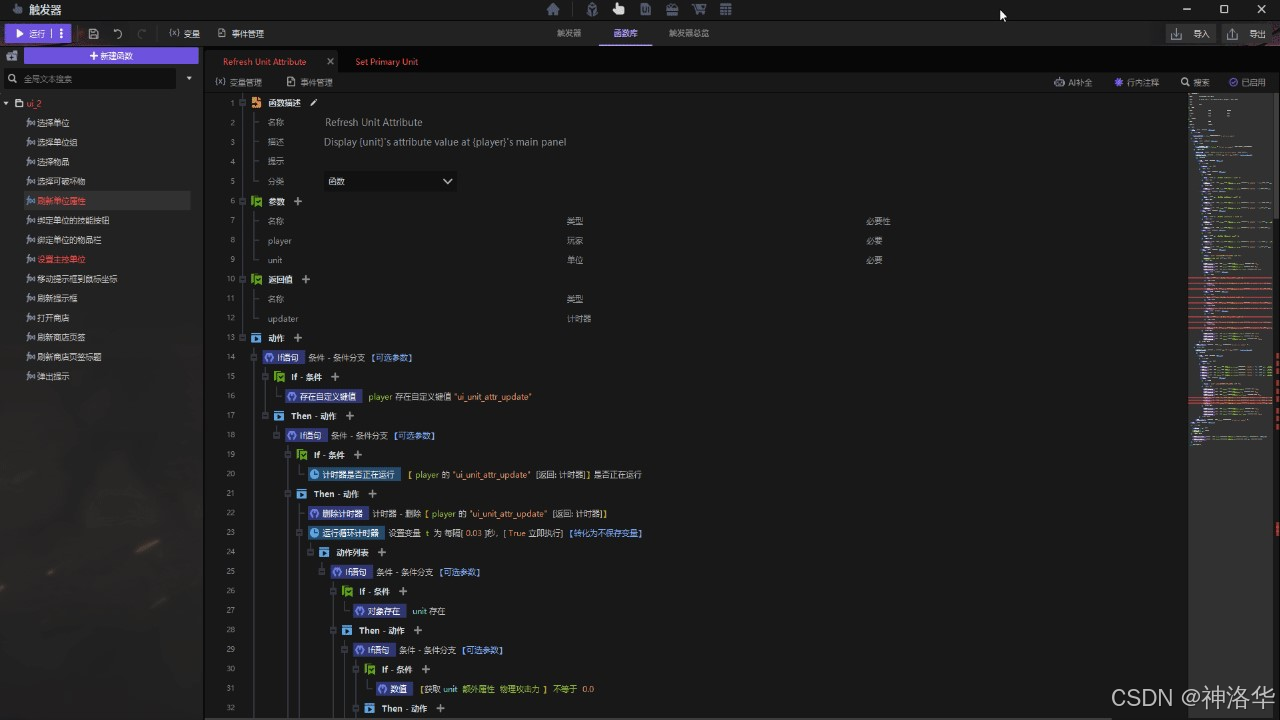Select 打开商店 function in the tree
This screenshot has width=1280, height=720.
tap(53, 318)
